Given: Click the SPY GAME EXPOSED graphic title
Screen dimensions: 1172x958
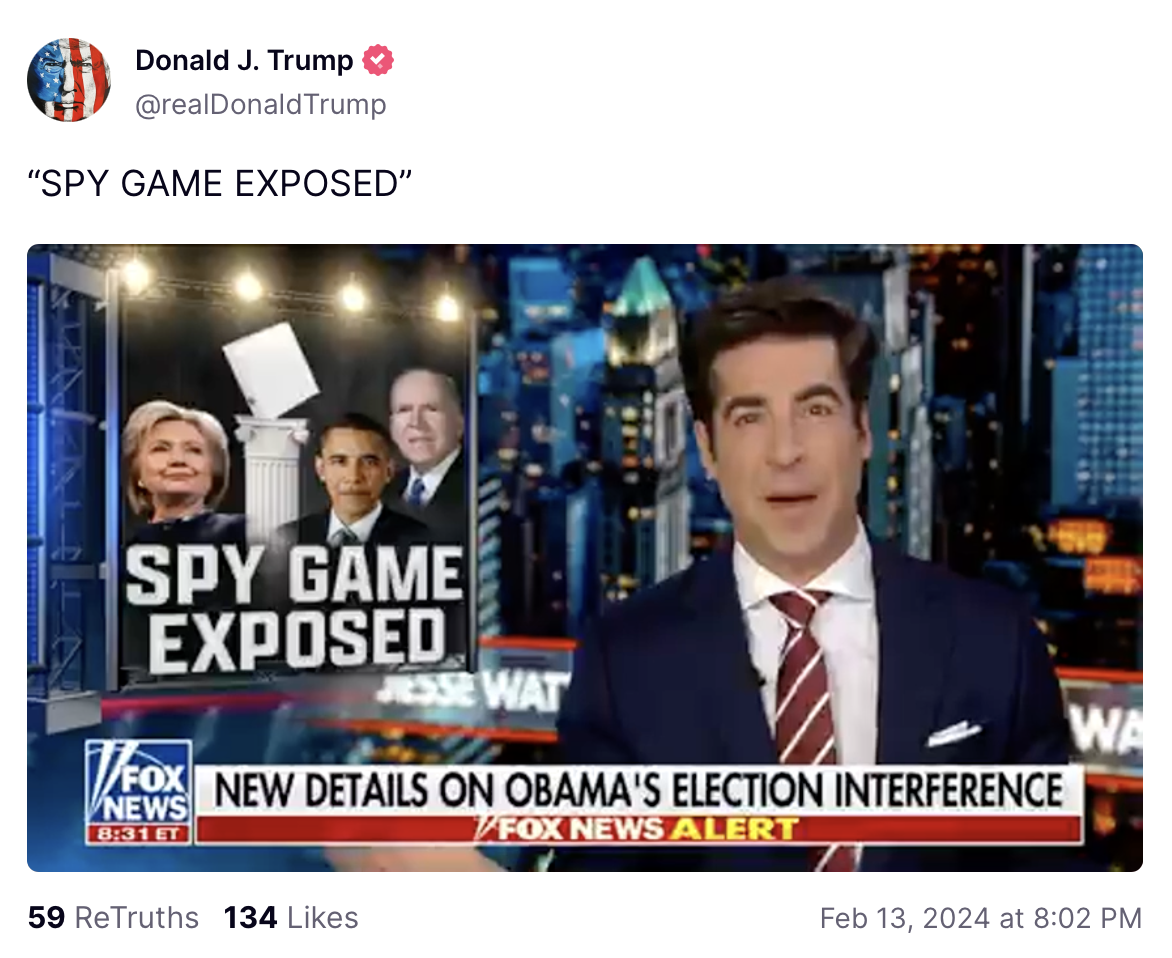Looking at the screenshot, I should click(294, 608).
